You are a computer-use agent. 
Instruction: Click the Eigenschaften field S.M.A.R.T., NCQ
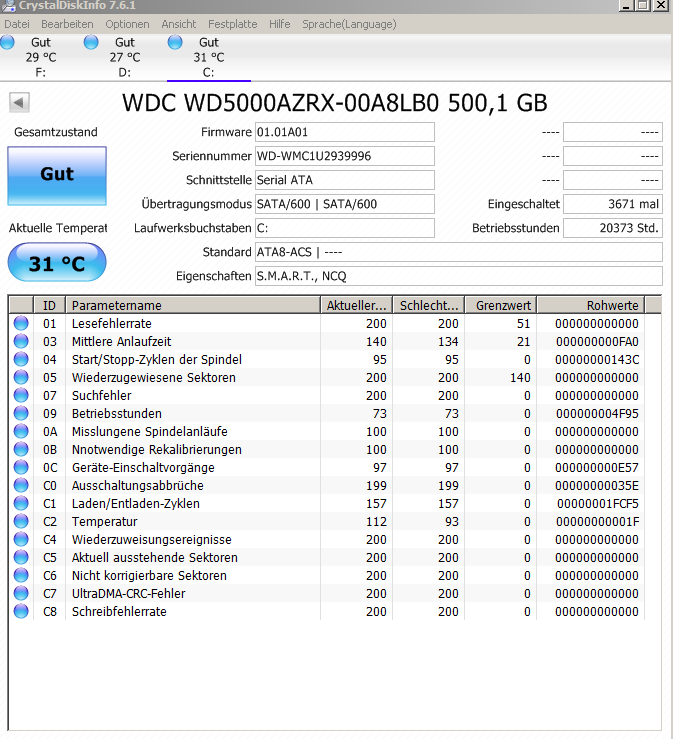coord(459,276)
